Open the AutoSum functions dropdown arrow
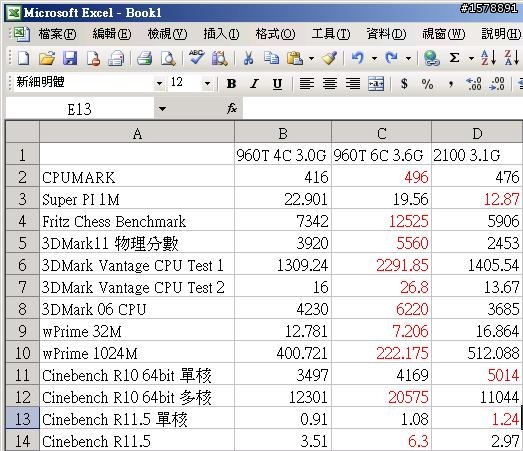The height and width of the screenshot is (451, 523). pyautogui.click(x=471, y=59)
